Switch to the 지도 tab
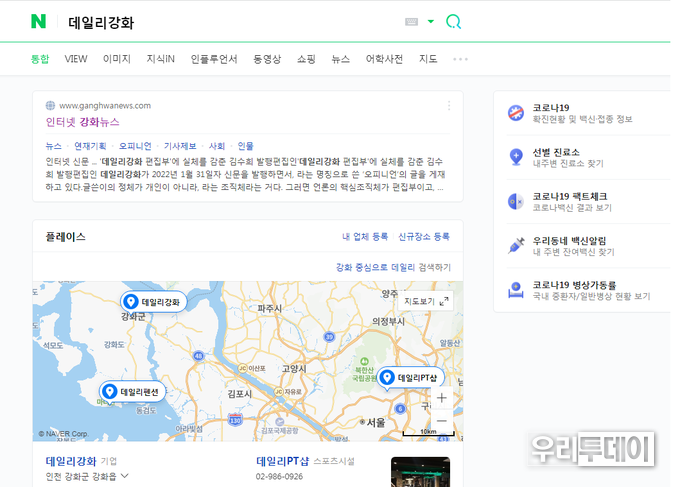The width and height of the screenshot is (680, 487). pos(428,59)
